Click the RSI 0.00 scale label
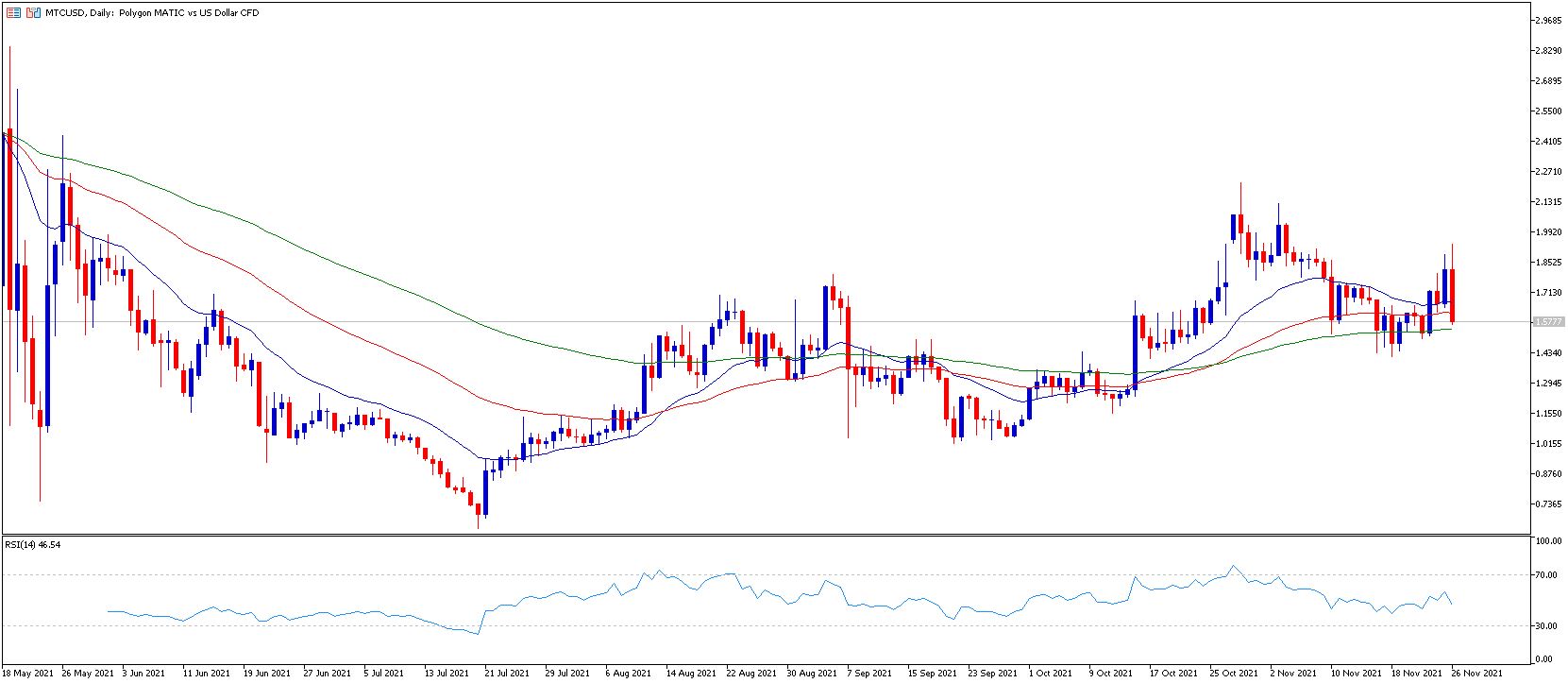This screenshot has width=1568, height=683. pos(1544,659)
